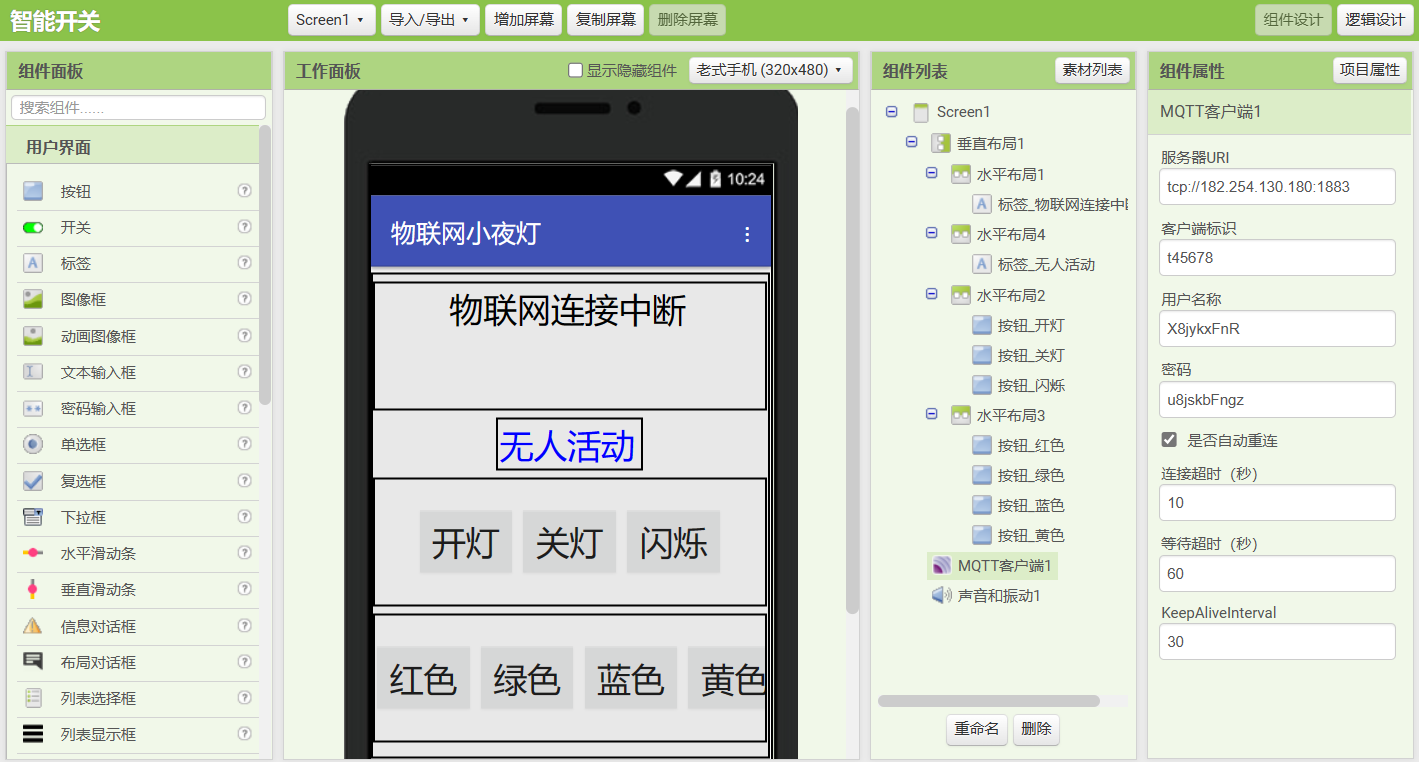The height and width of the screenshot is (762, 1419).
Task: Click the 复制屏幕 button
Action: coord(605,20)
